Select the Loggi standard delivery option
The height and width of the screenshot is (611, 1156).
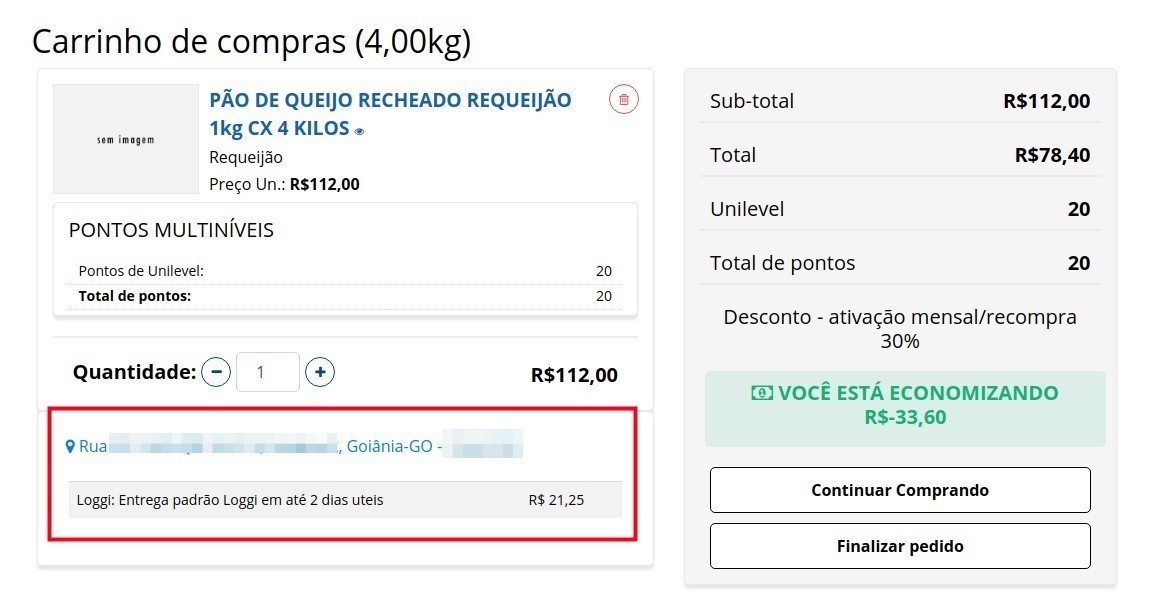230,500
